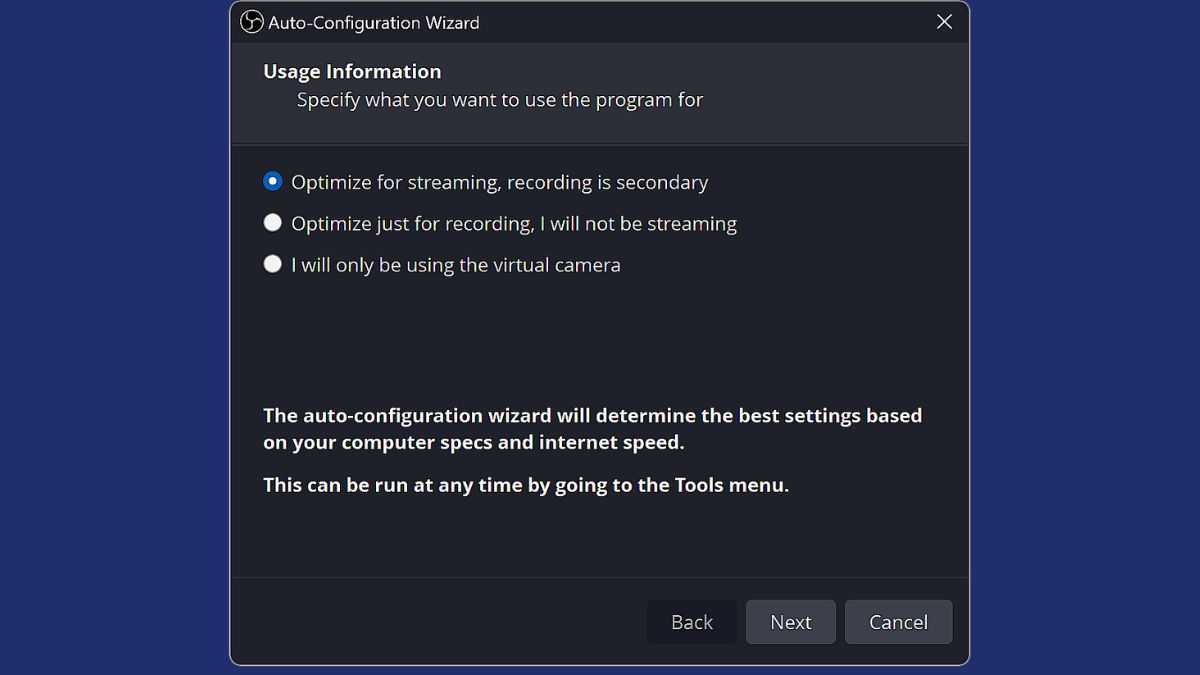Select the optimize for streaming radio button
1200x675 pixels.
pyautogui.click(x=272, y=181)
